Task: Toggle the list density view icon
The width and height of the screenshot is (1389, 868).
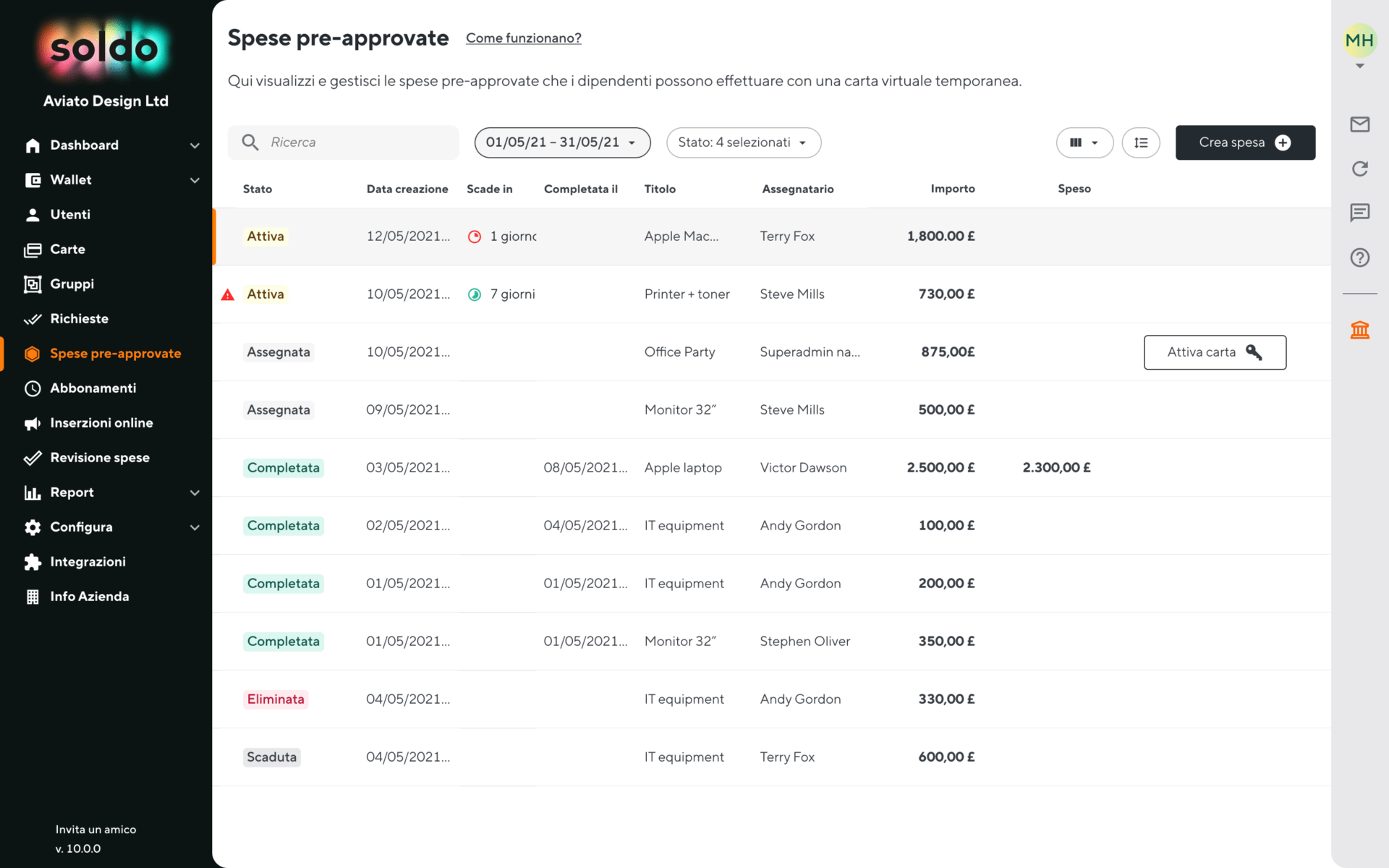Action: coord(1141,142)
